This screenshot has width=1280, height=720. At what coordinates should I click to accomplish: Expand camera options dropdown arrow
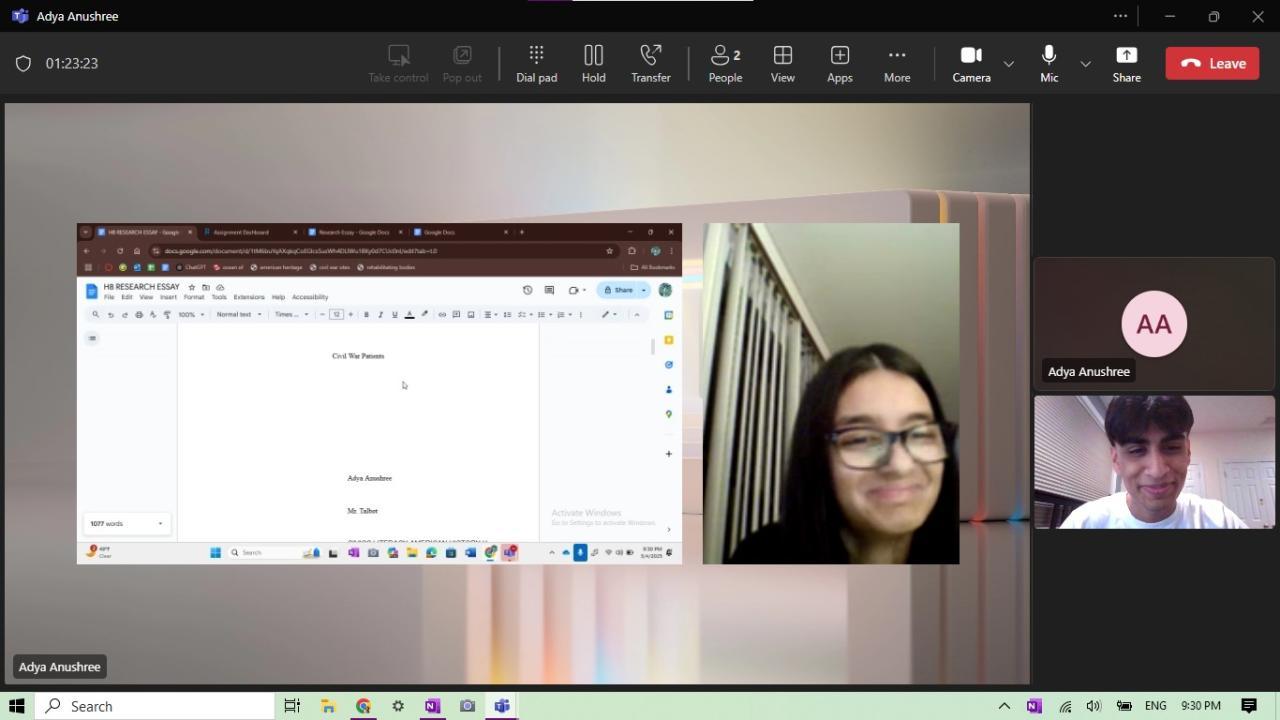click(1008, 64)
